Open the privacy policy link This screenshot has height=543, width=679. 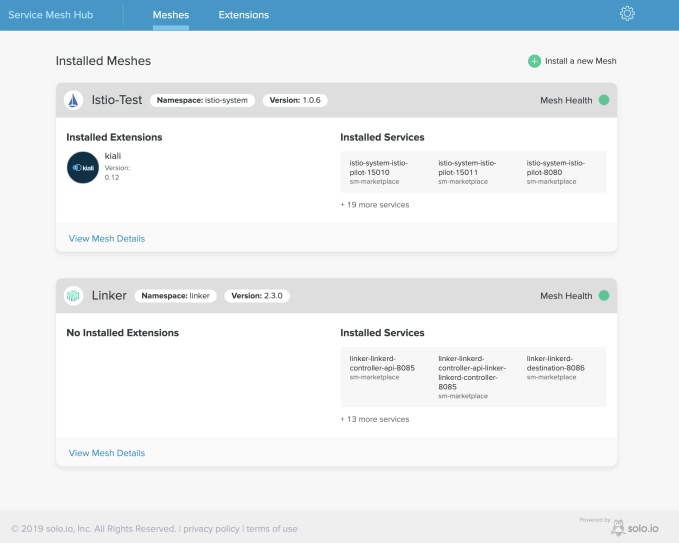[211, 529]
